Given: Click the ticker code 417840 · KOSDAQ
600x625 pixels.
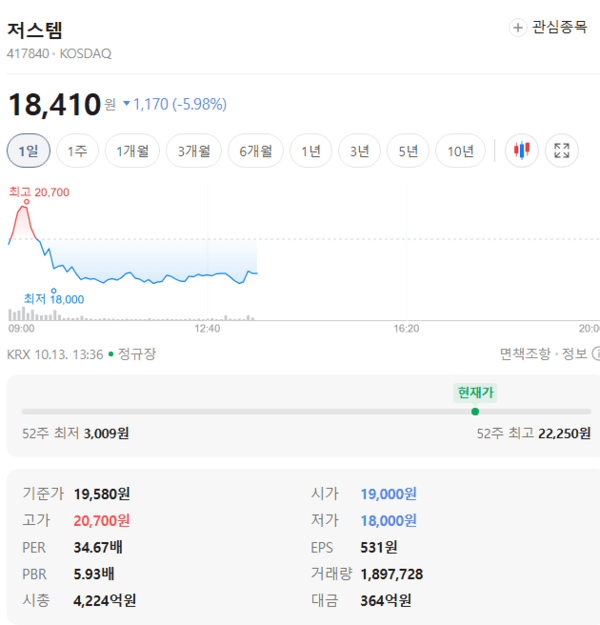Looking at the screenshot, I should click(x=59, y=53).
